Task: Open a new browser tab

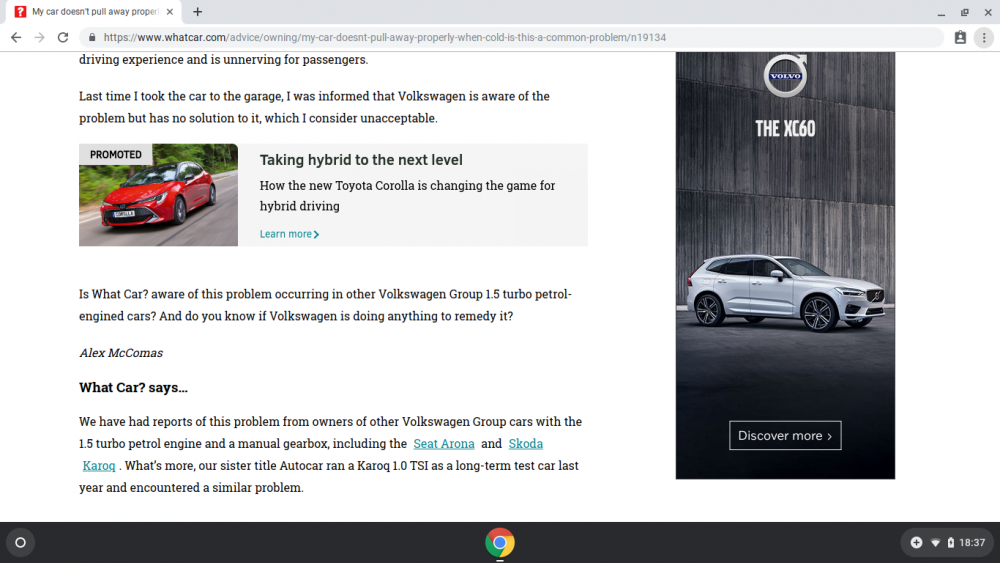Action: tap(198, 11)
